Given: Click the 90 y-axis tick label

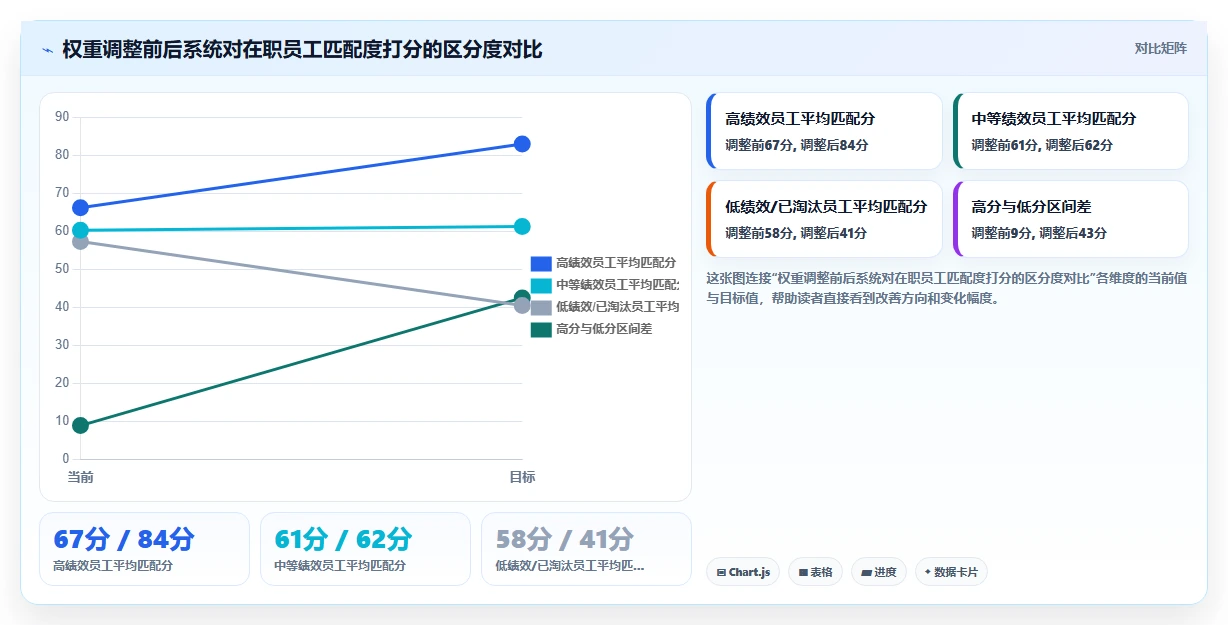Looking at the screenshot, I should point(62,117).
